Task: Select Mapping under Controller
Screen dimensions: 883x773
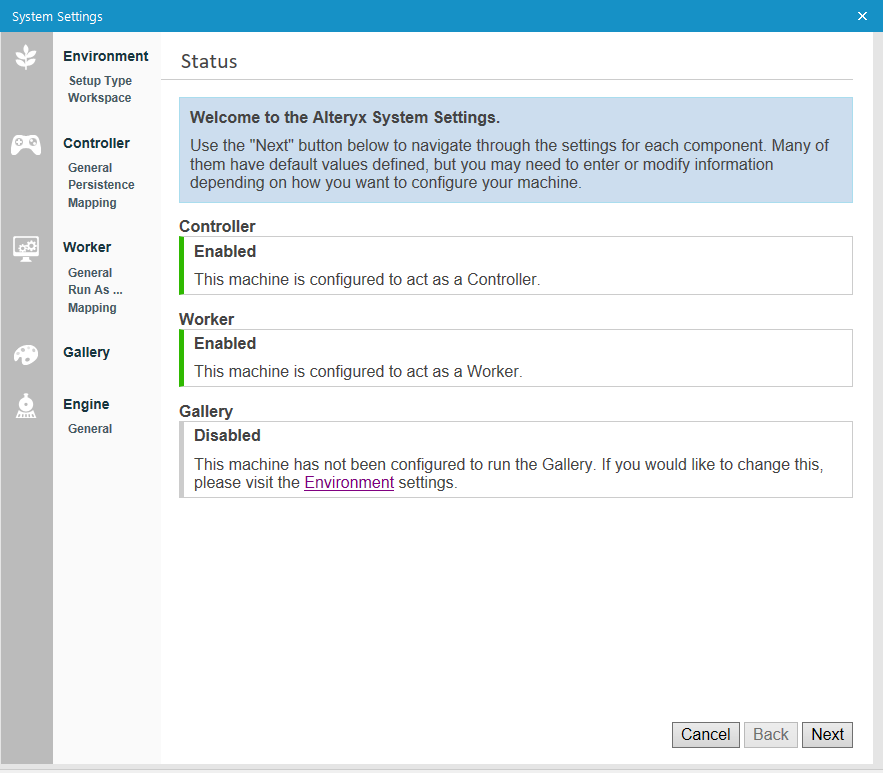Action: [x=92, y=203]
